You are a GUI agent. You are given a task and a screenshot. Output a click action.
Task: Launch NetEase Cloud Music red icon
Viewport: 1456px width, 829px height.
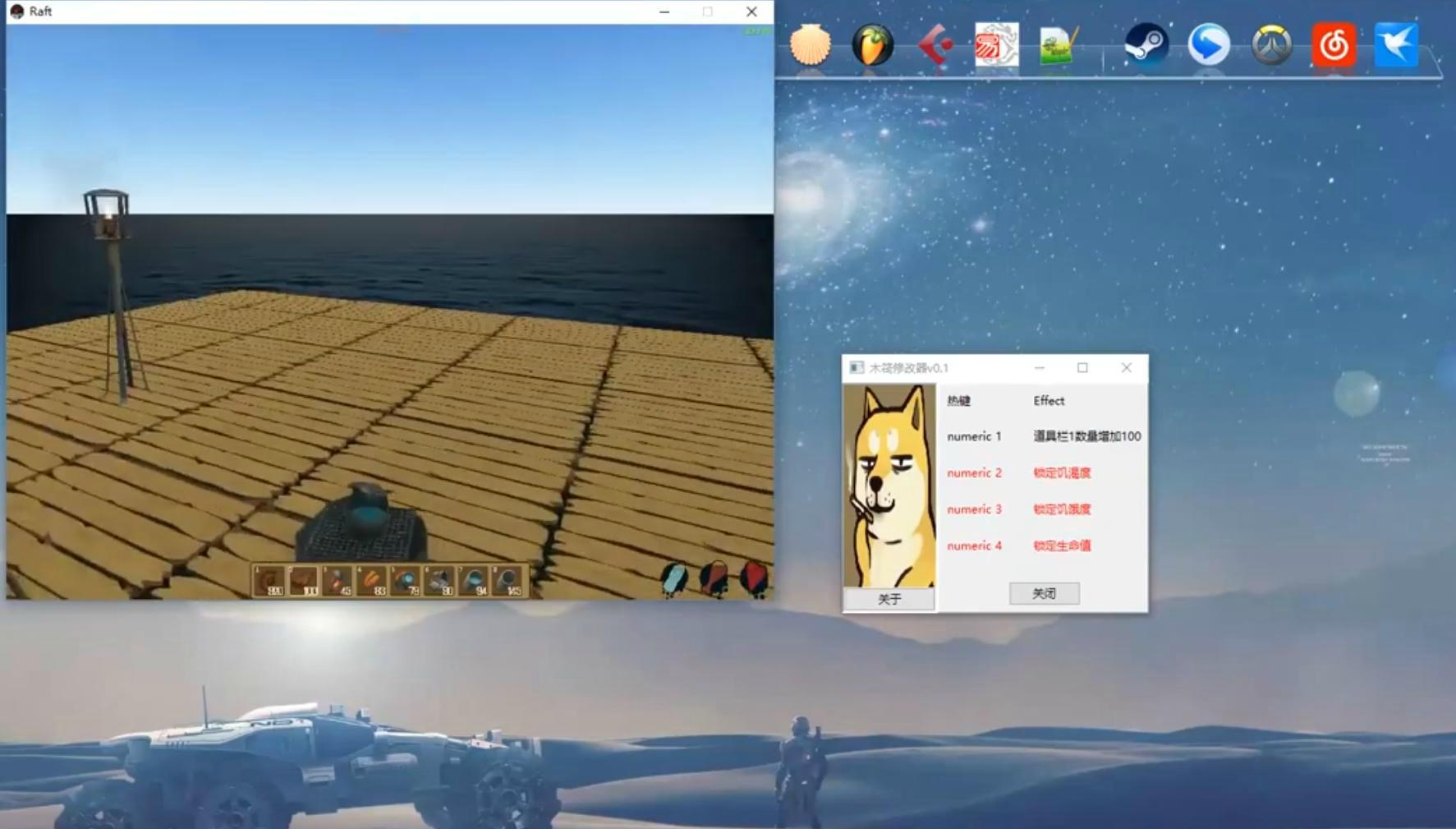pos(1333,44)
